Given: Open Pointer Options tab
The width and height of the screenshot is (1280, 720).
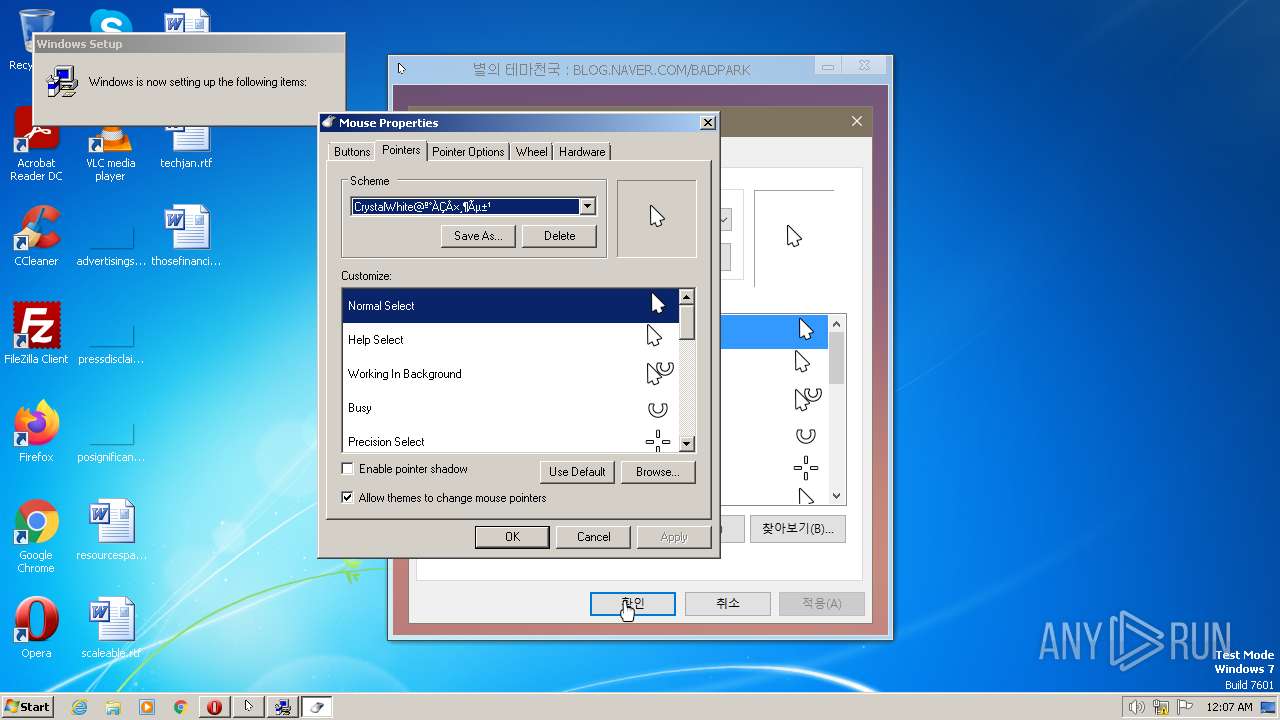Looking at the screenshot, I should 468,152.
